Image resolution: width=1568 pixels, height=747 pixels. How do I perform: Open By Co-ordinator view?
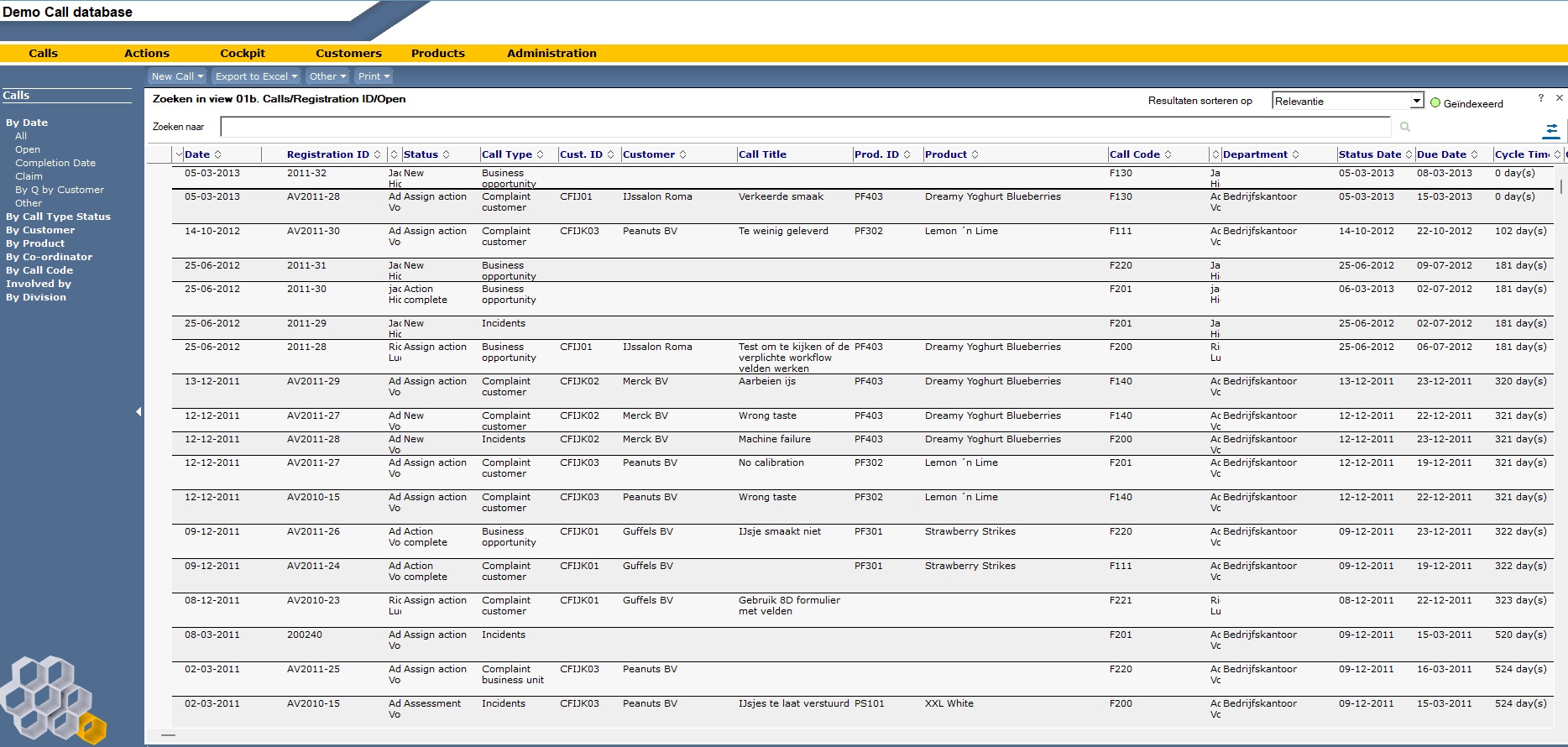(50, 257)
